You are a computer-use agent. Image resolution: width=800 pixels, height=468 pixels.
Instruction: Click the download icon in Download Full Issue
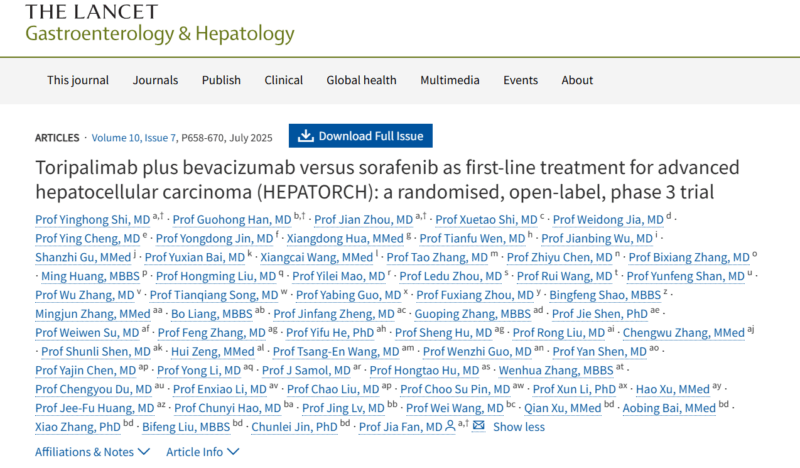pos(306,136)
